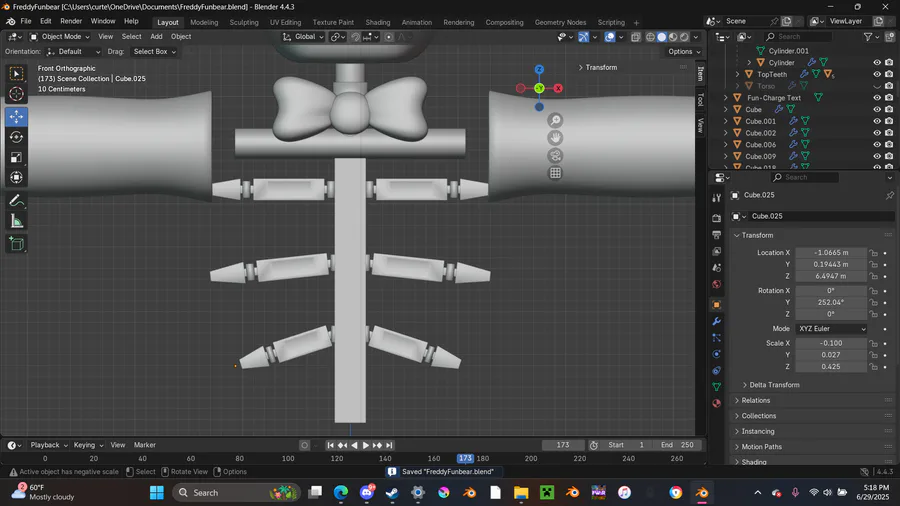Toggle camera view icon in viewport

tap(555, 155)
